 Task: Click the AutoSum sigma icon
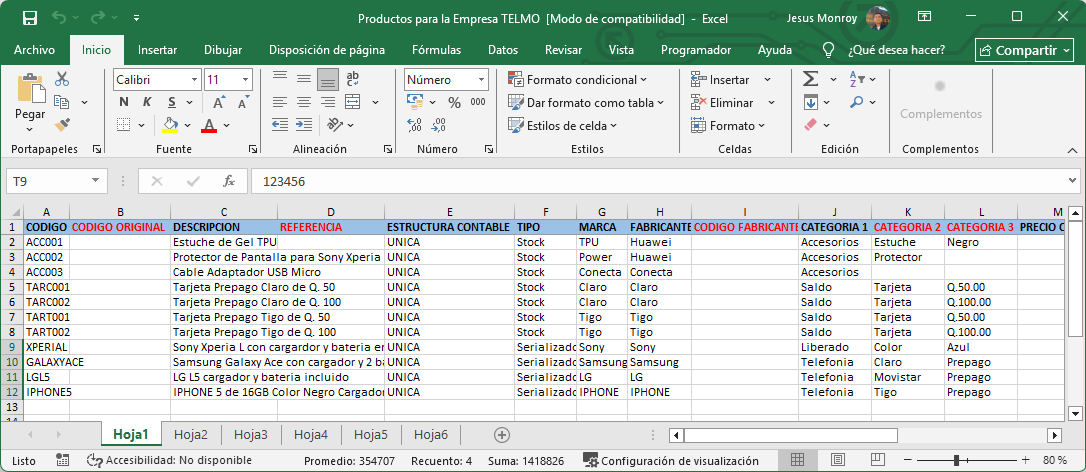pyautogui.click(x=811, y=79)
